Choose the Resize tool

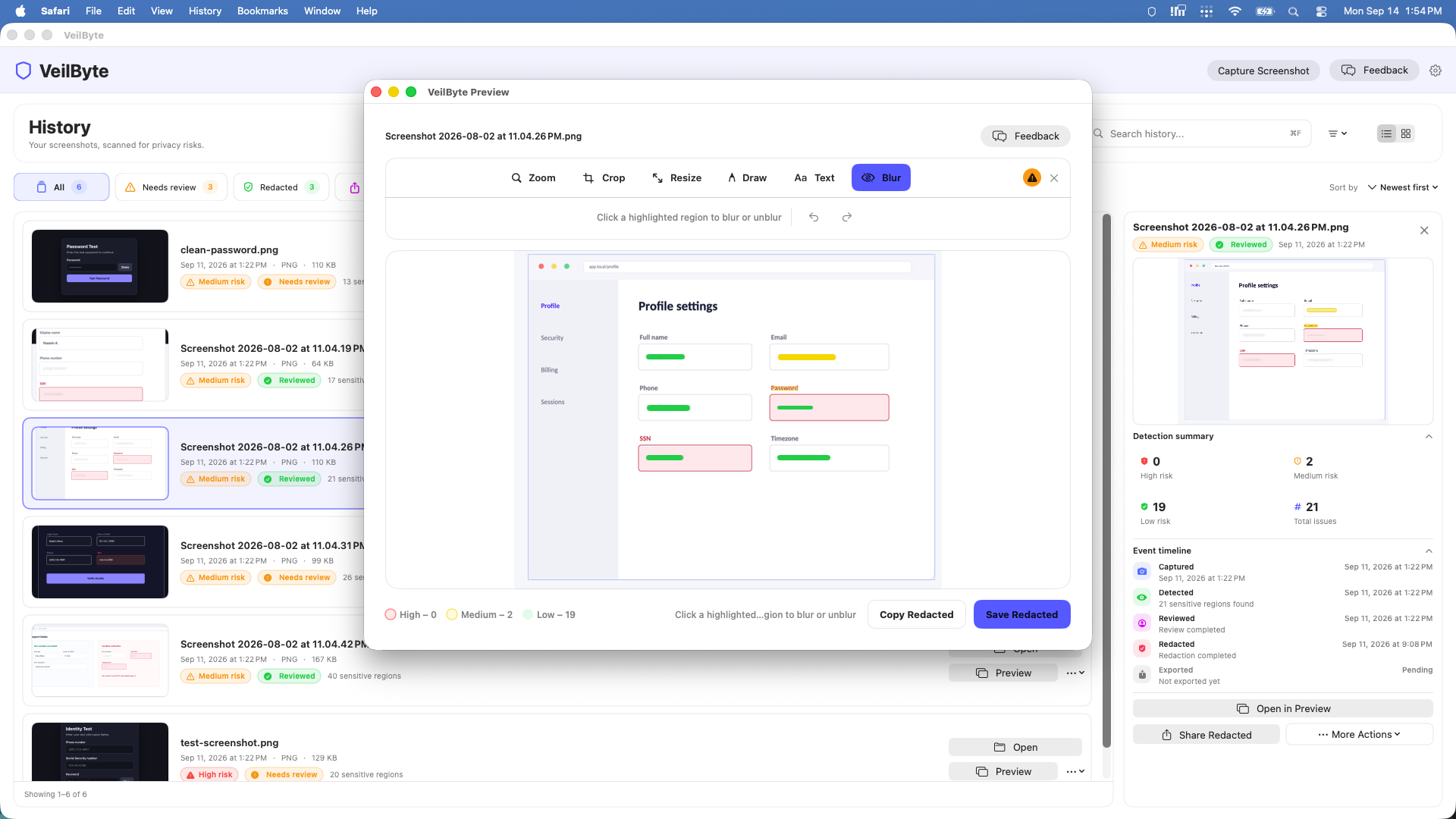[676, 177]
